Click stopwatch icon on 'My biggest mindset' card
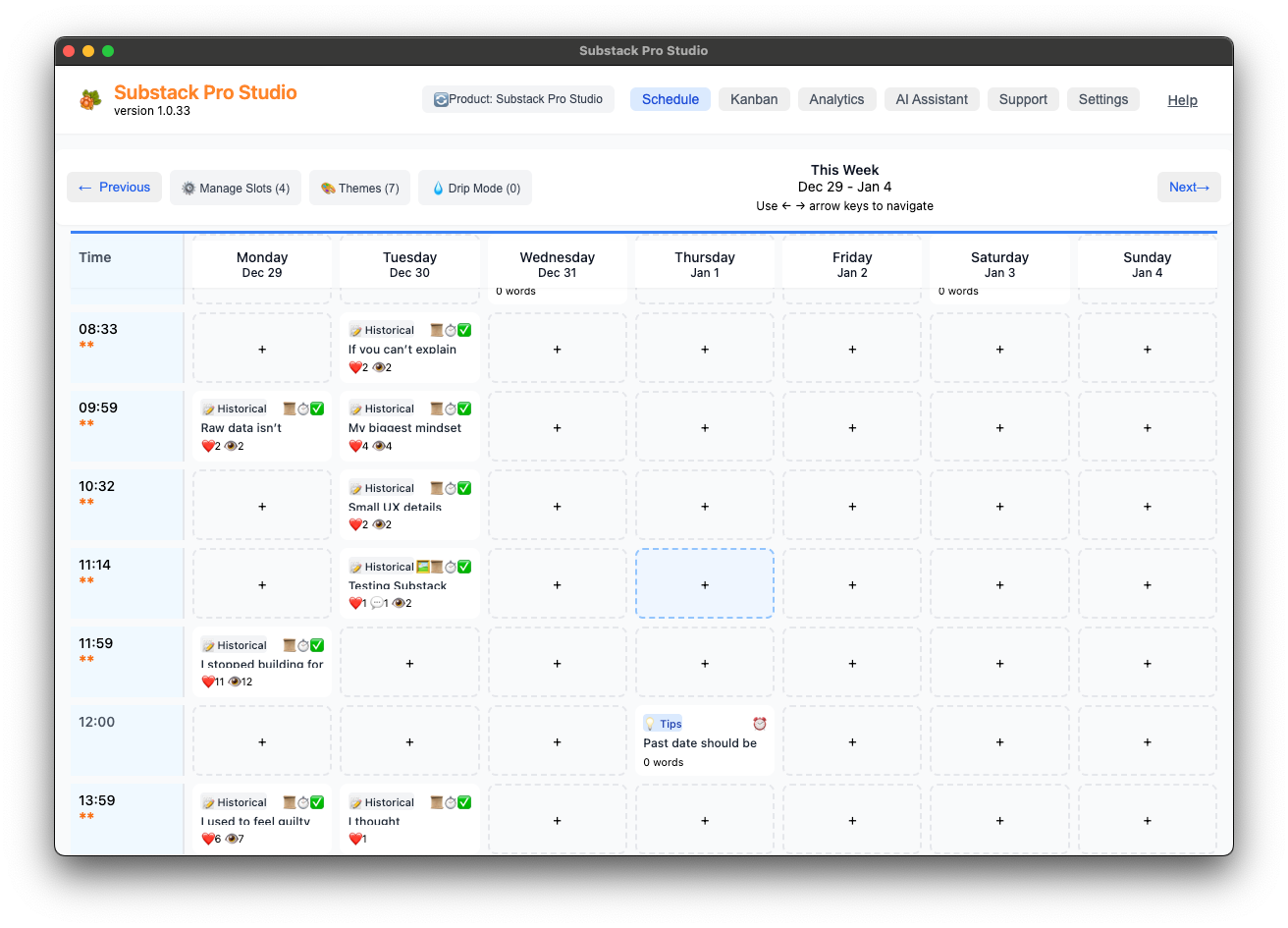 click(451, 409)
